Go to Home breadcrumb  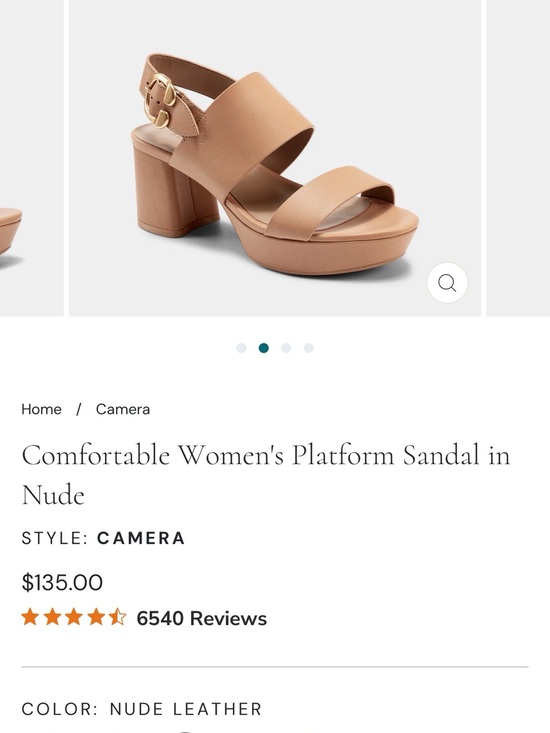pyautogui.click(x=41, y=409)
